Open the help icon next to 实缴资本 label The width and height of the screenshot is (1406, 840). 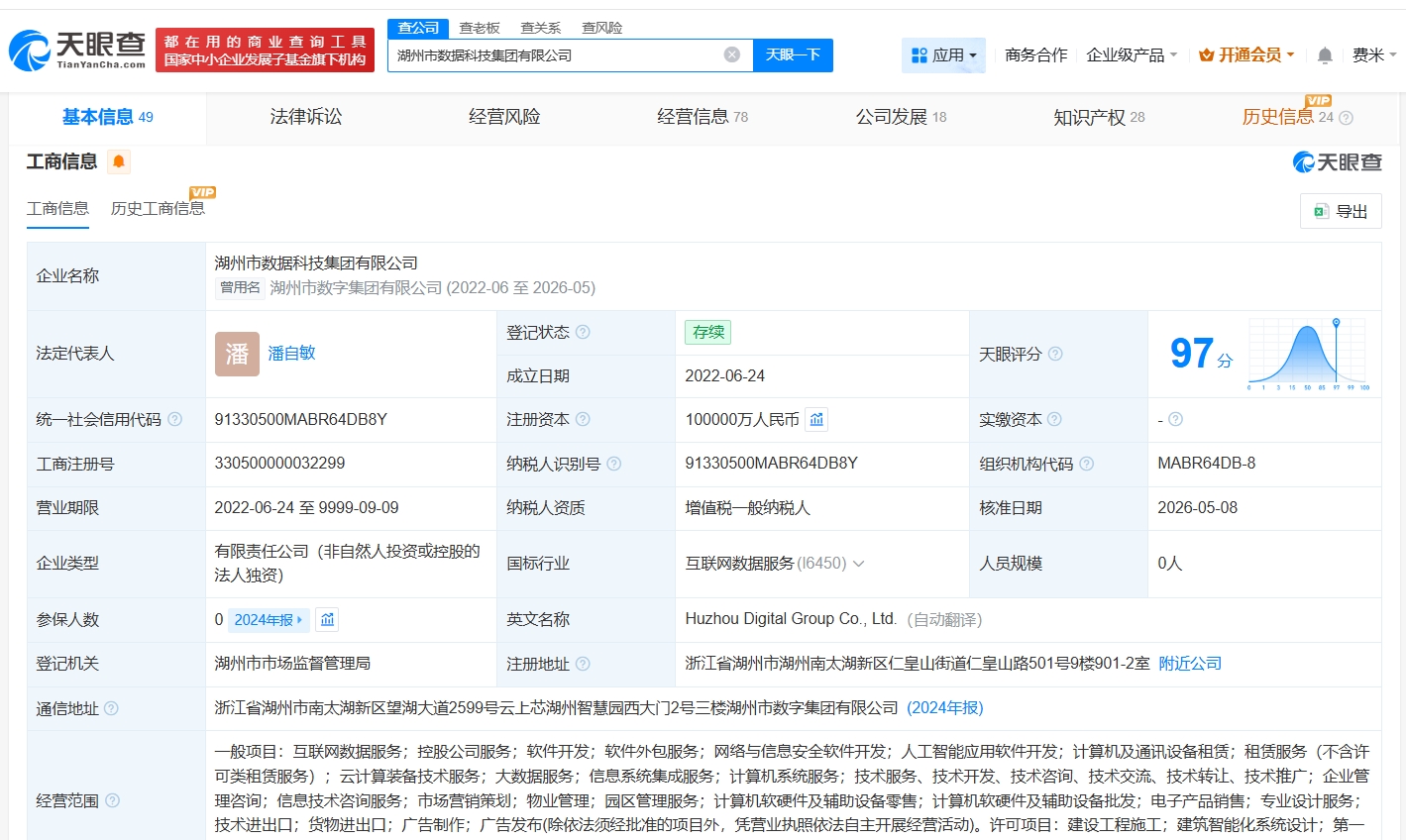1054,419
